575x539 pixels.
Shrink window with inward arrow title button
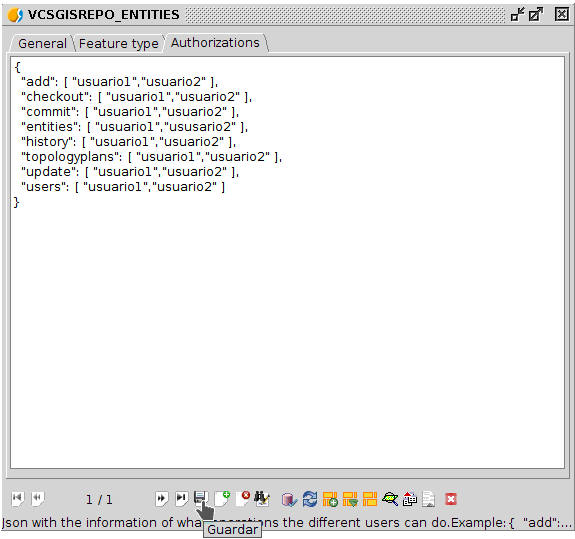click(517, 15)
